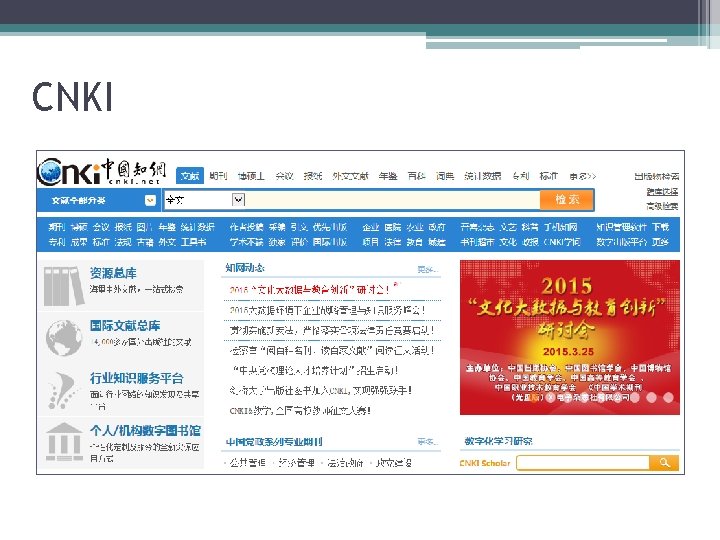720x540 pixels.
Task: Switch to the 博硕士 tab
Action: tap(251, 176)
